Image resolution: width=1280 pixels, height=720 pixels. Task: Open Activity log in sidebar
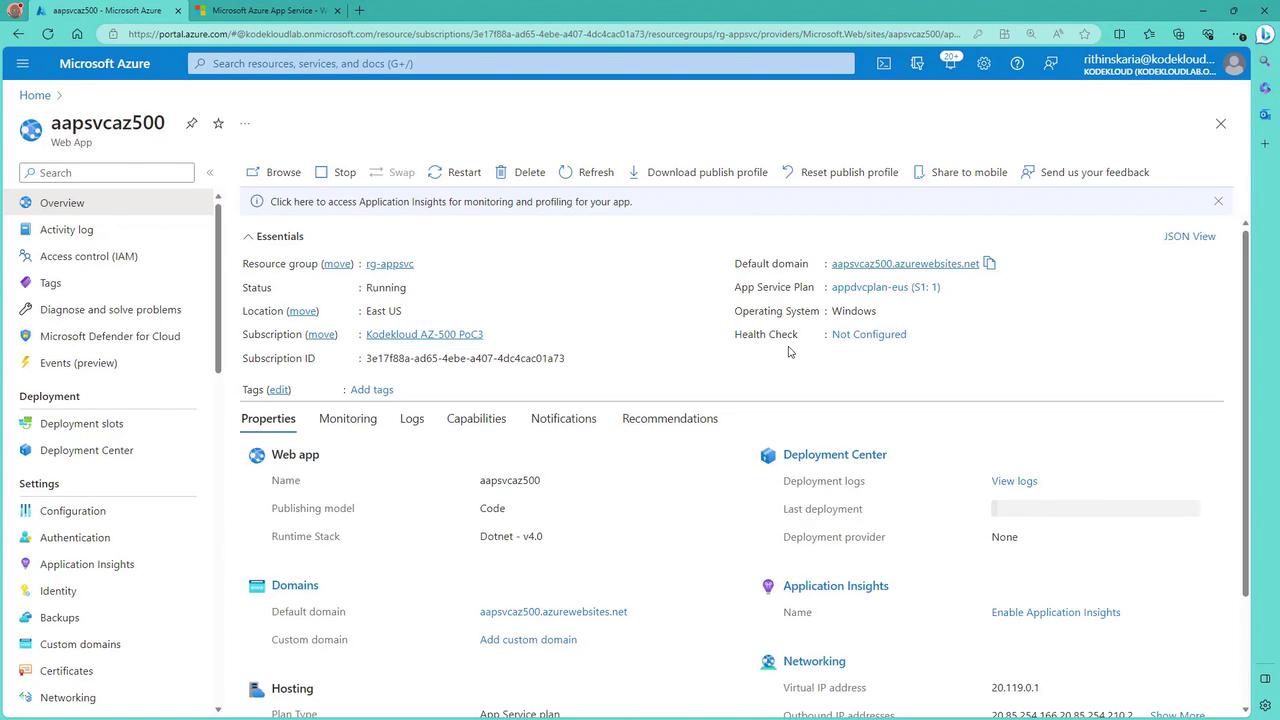coord(108,229)
